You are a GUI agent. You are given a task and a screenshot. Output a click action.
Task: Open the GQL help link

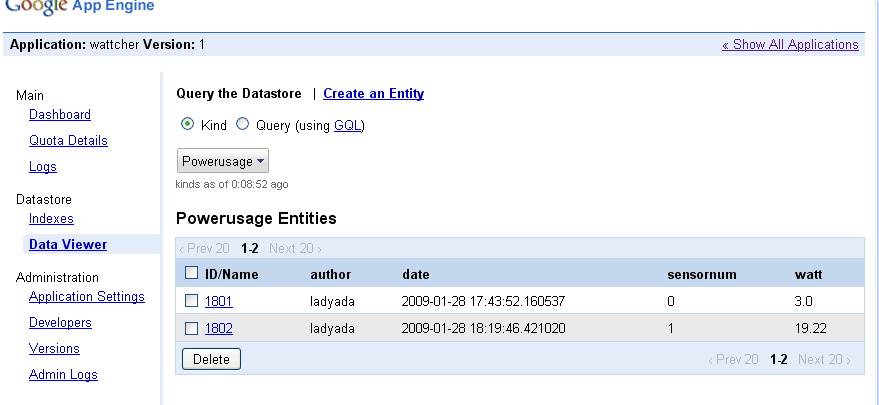point(347,126)
